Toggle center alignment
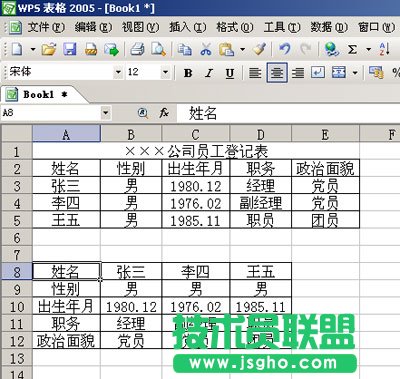This screenshot has height=379, width=400. (x=277, y=72)
